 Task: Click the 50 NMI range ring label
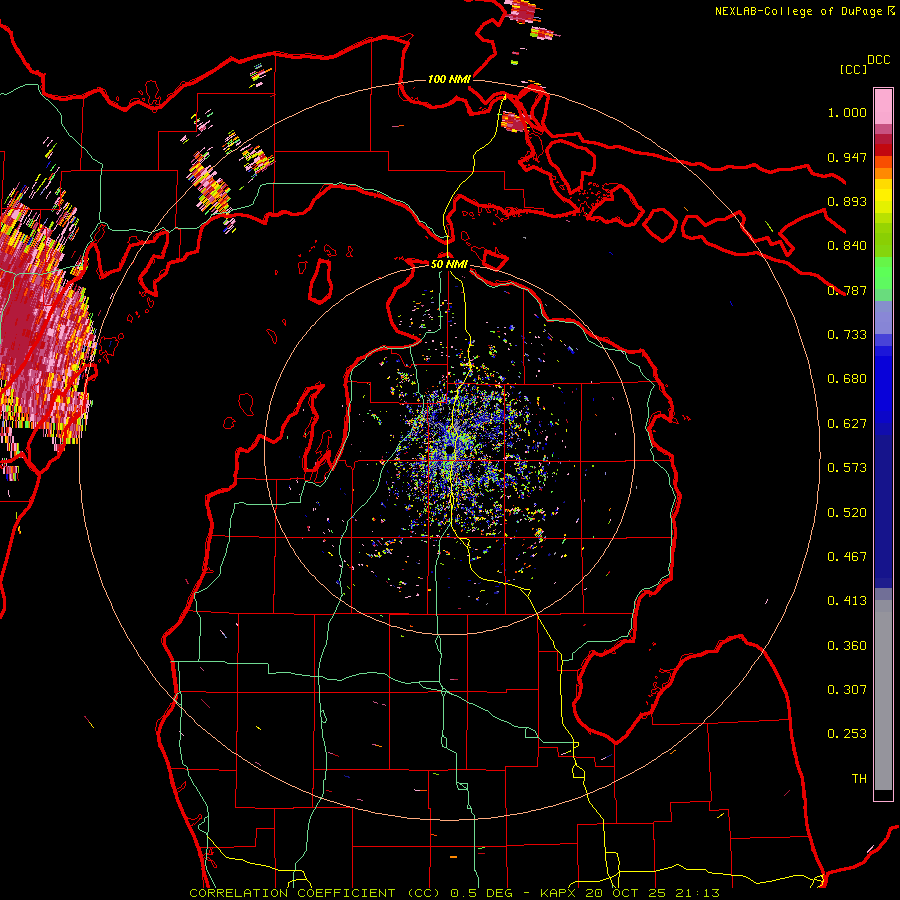click(449, 264)
